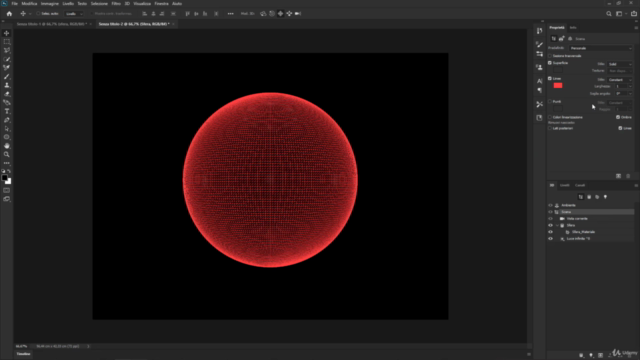Toggle the Superficie checkbox
The image size is (640, 360).
550,63
